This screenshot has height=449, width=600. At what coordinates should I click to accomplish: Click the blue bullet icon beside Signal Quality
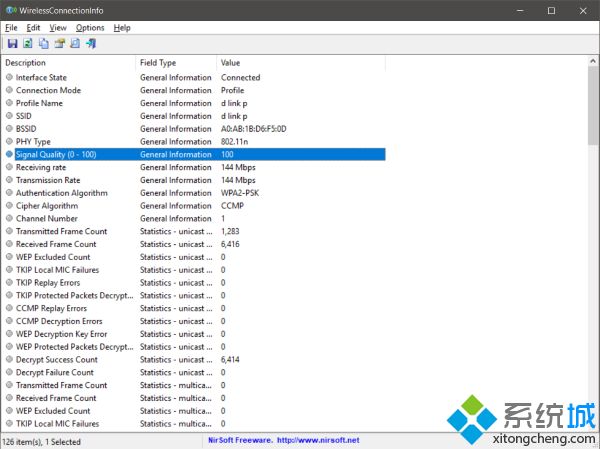[x=10, y=154]
